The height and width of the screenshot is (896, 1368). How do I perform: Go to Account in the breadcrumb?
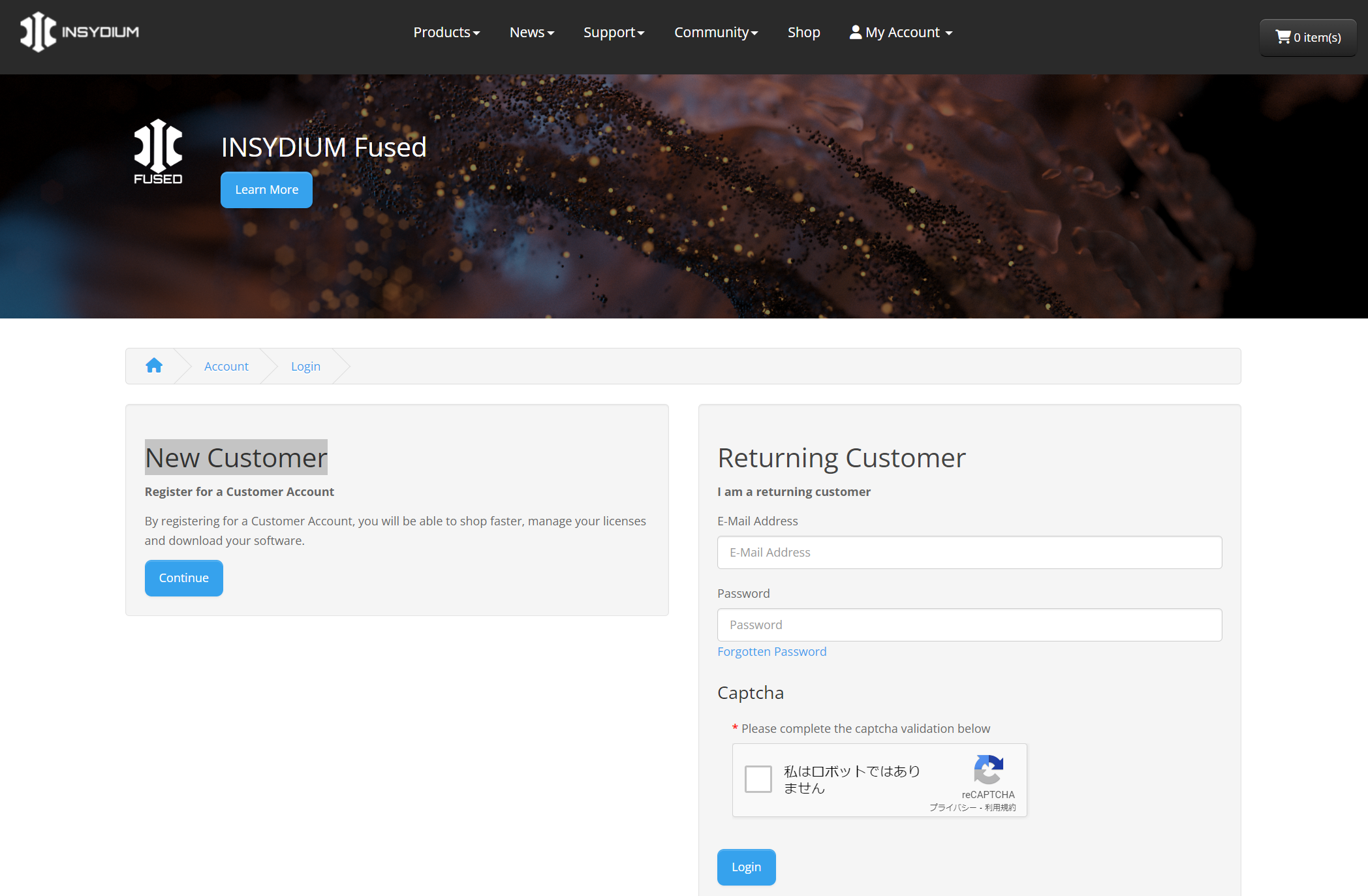226,366
